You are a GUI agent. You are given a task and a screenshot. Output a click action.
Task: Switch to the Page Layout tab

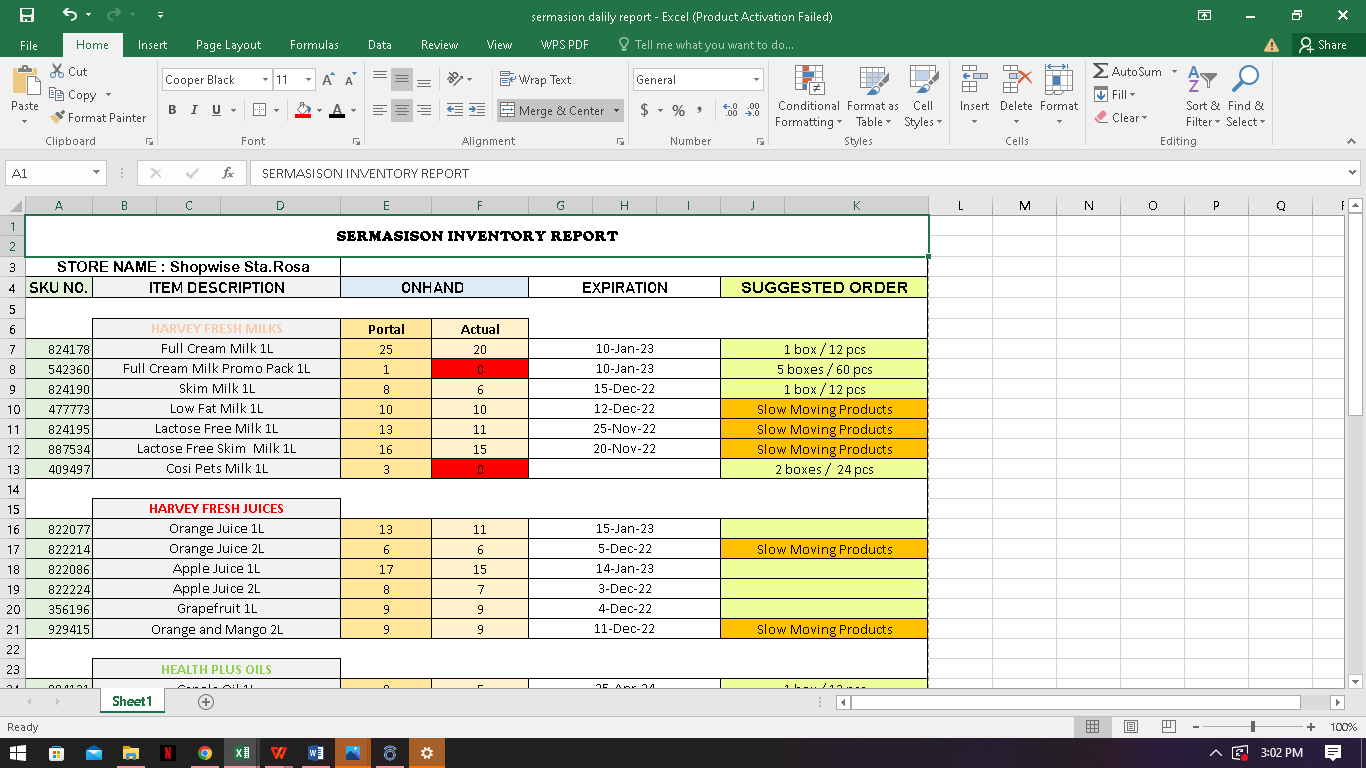[228, 45]
